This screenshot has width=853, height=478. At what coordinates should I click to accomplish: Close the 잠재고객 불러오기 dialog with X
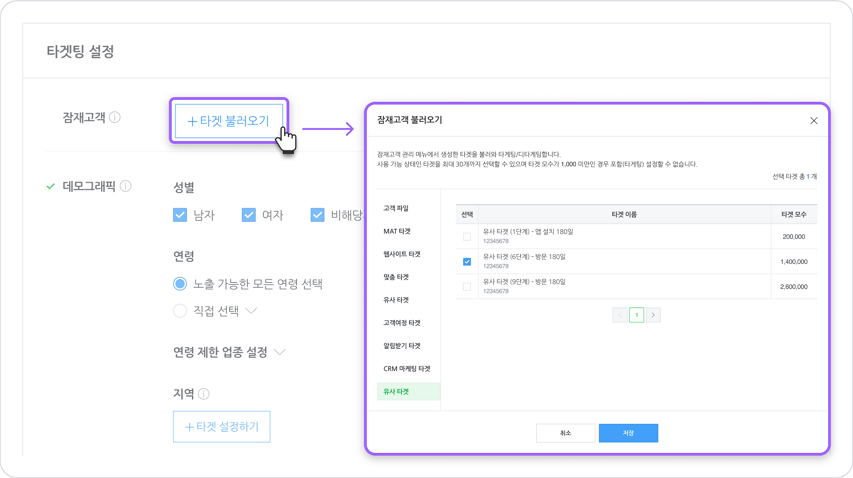coord(814,121)
